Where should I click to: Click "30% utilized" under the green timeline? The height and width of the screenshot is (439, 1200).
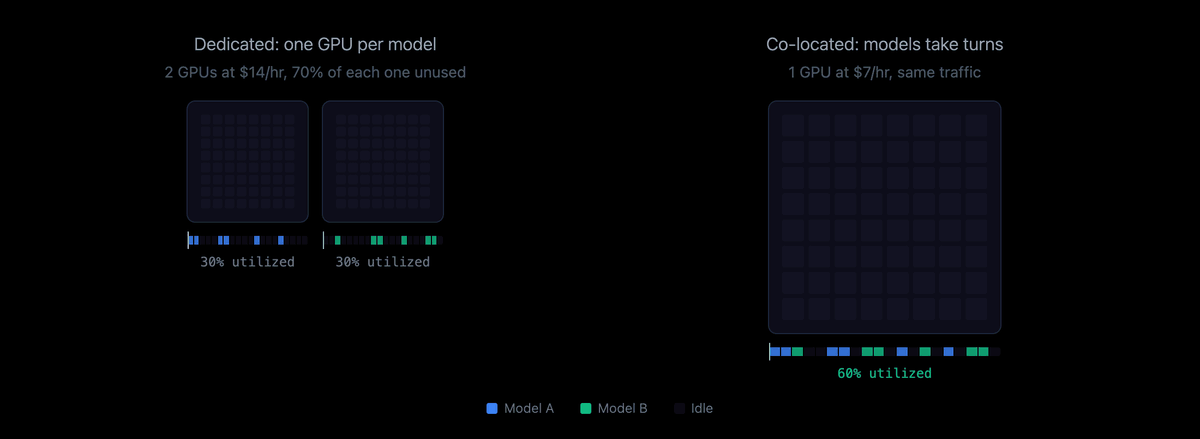382,262
